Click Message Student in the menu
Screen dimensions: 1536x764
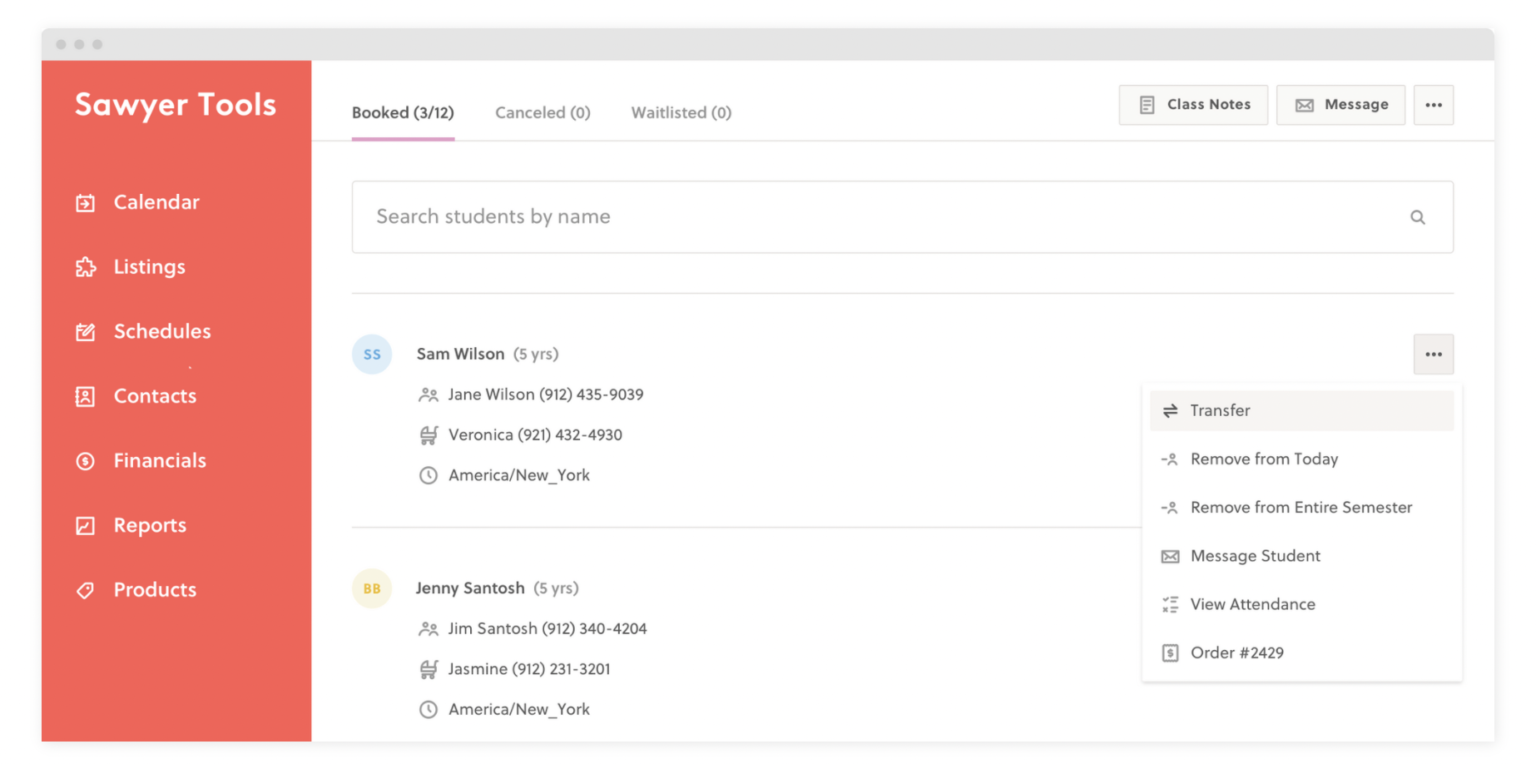point(1255,556)
